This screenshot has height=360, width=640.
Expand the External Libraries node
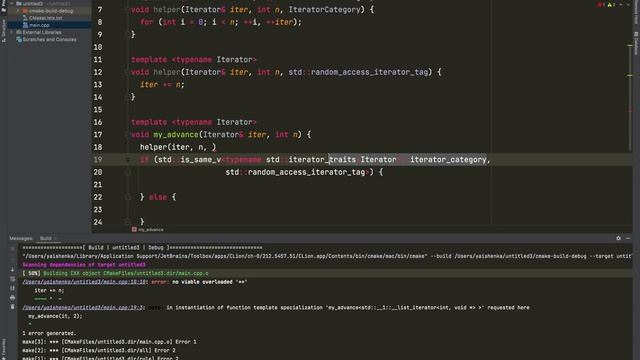coord(12,32)
